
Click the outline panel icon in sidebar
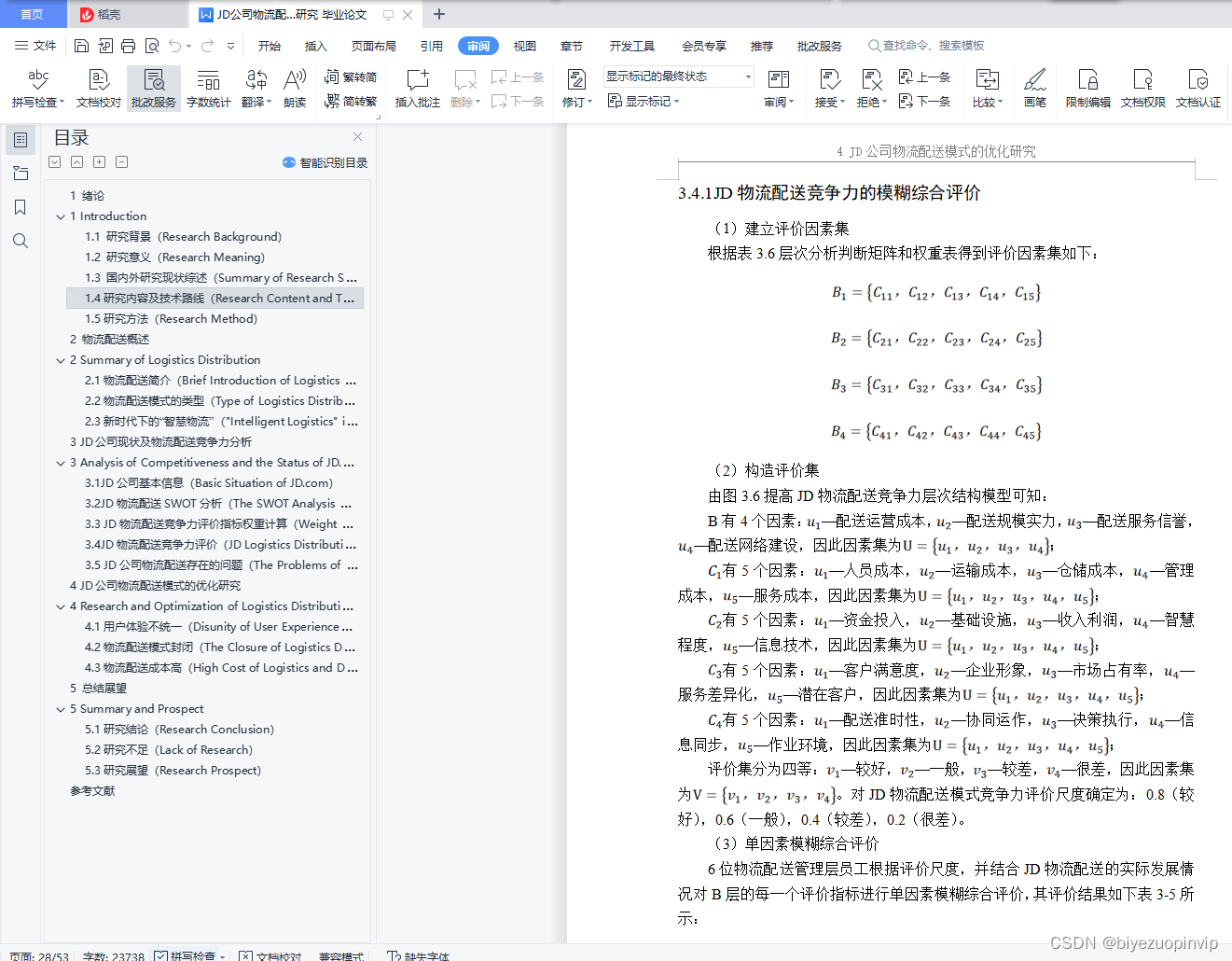click(x=21, y=140)
